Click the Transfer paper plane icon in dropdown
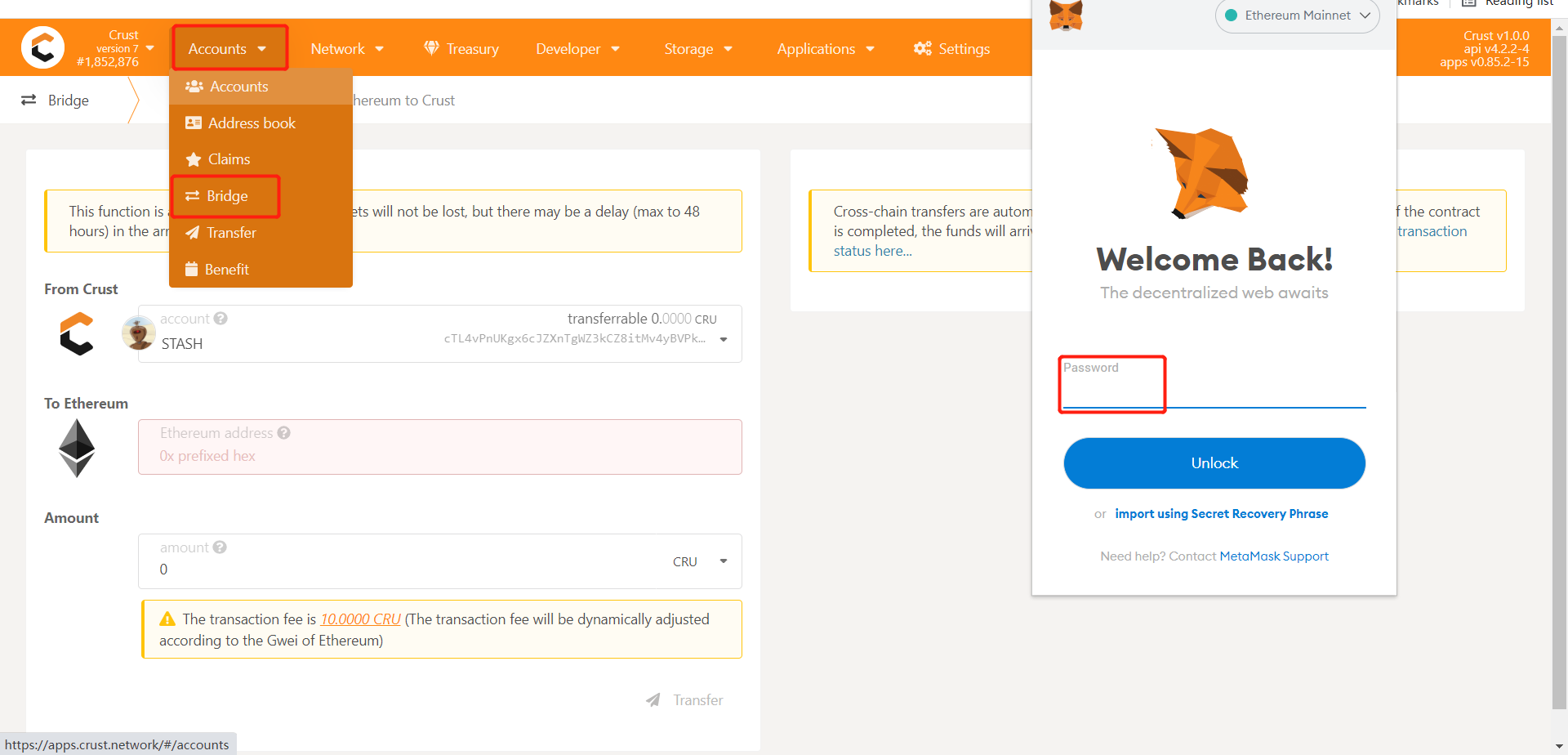Screen dimensions: 1568x755 coord(193,233)
